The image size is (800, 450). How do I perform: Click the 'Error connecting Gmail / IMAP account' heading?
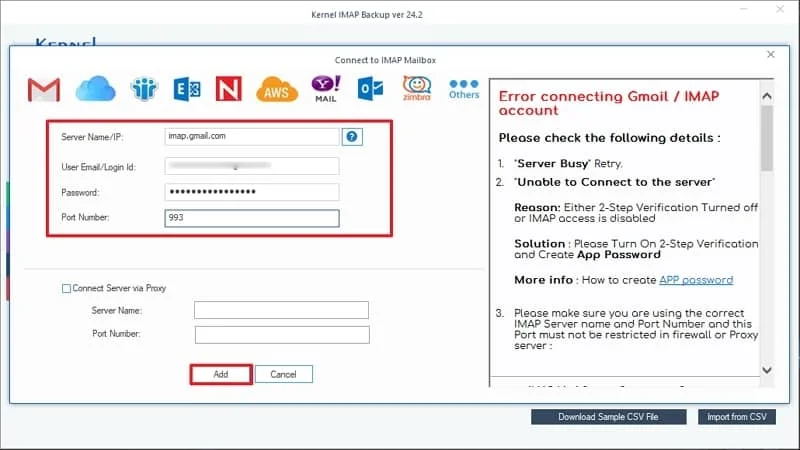pyautogui.click(x=609, y=103)
